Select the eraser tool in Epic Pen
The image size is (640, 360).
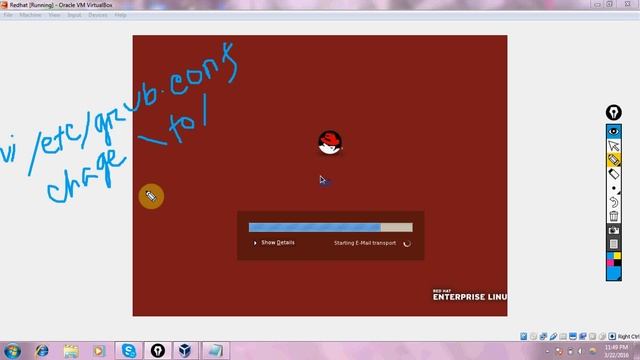pos(613,174)
